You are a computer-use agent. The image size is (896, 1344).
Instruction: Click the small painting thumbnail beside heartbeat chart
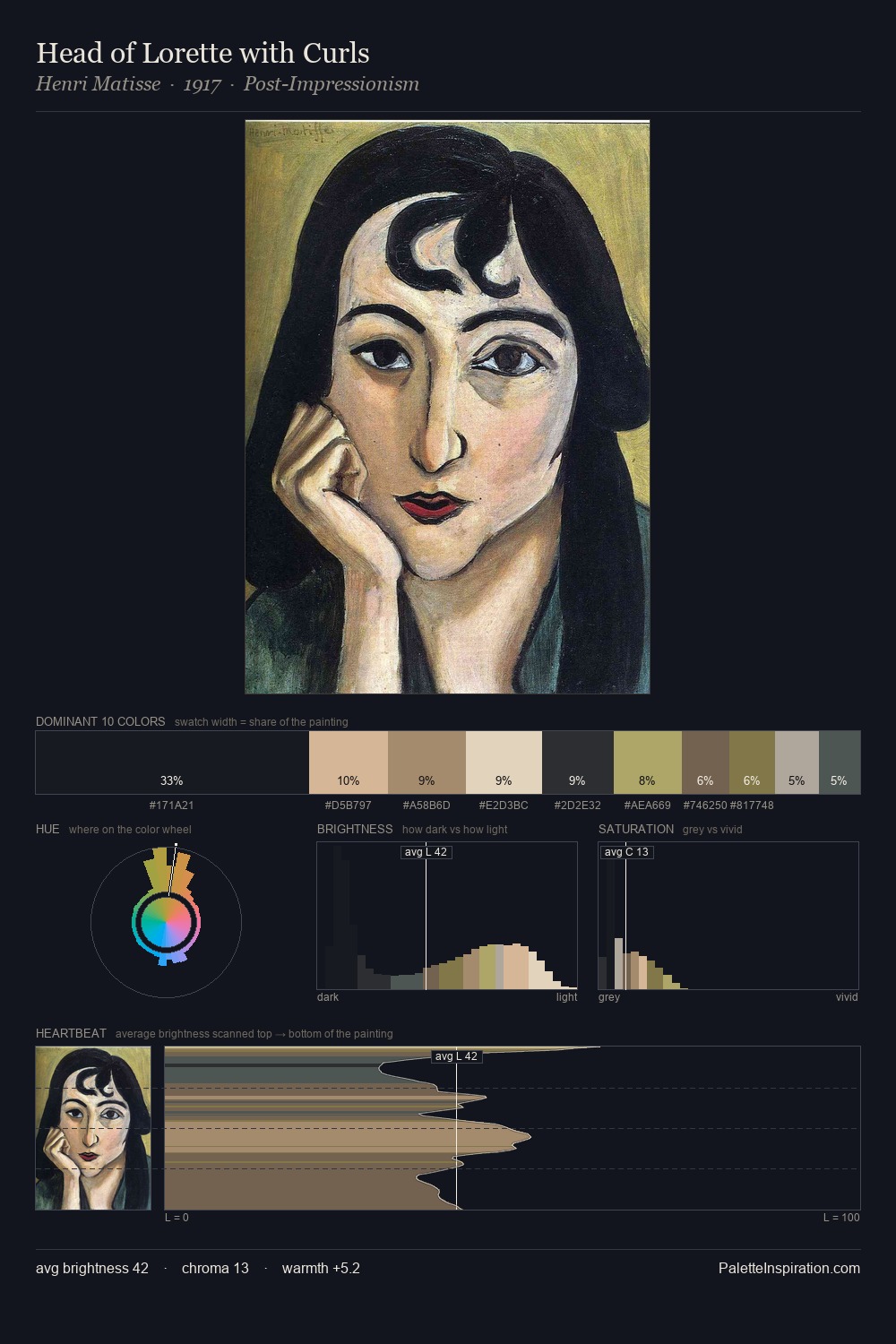[x=93, y=1128]
